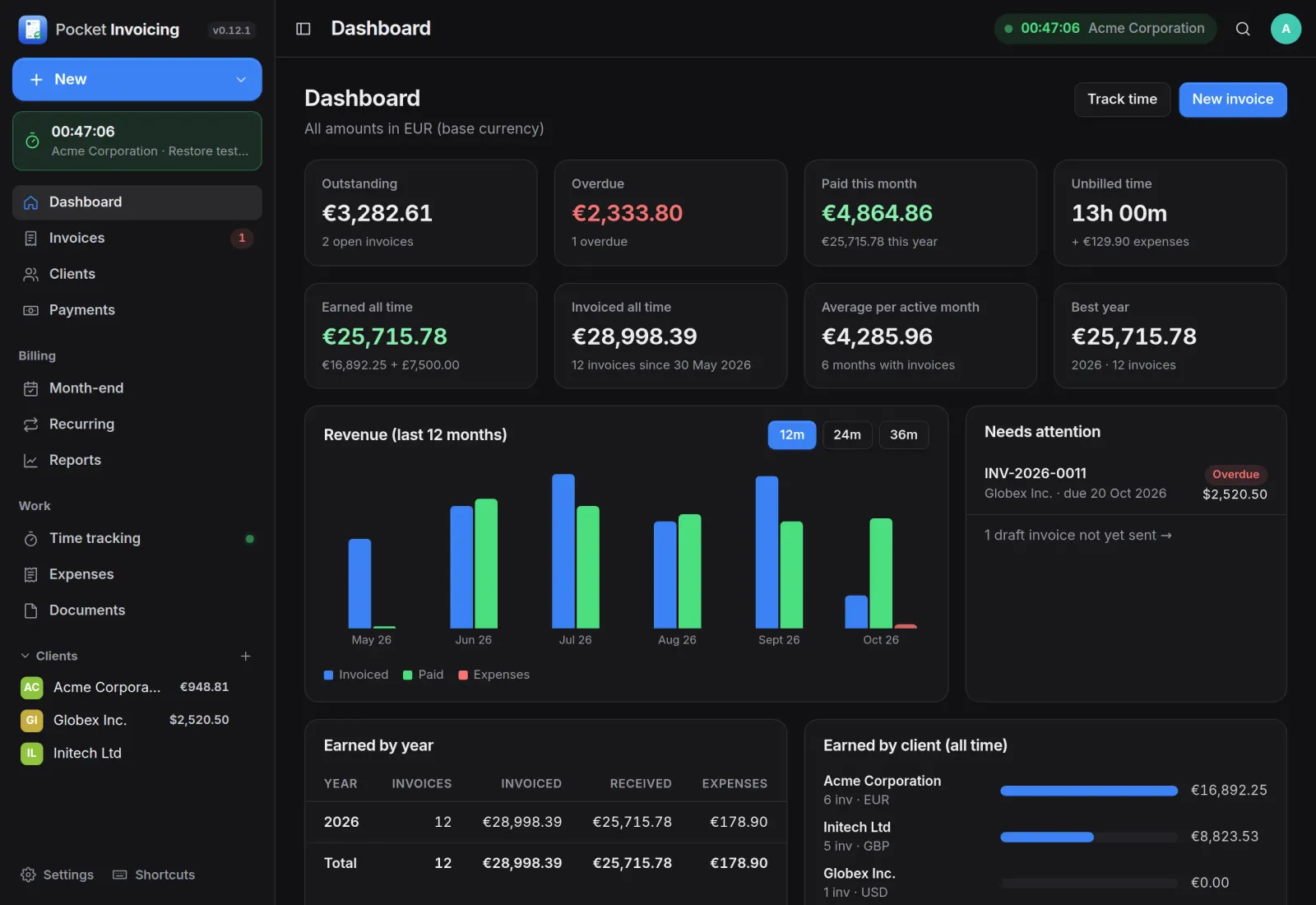Click the Invoiced blue legend swatch

[x=328, y=675]
